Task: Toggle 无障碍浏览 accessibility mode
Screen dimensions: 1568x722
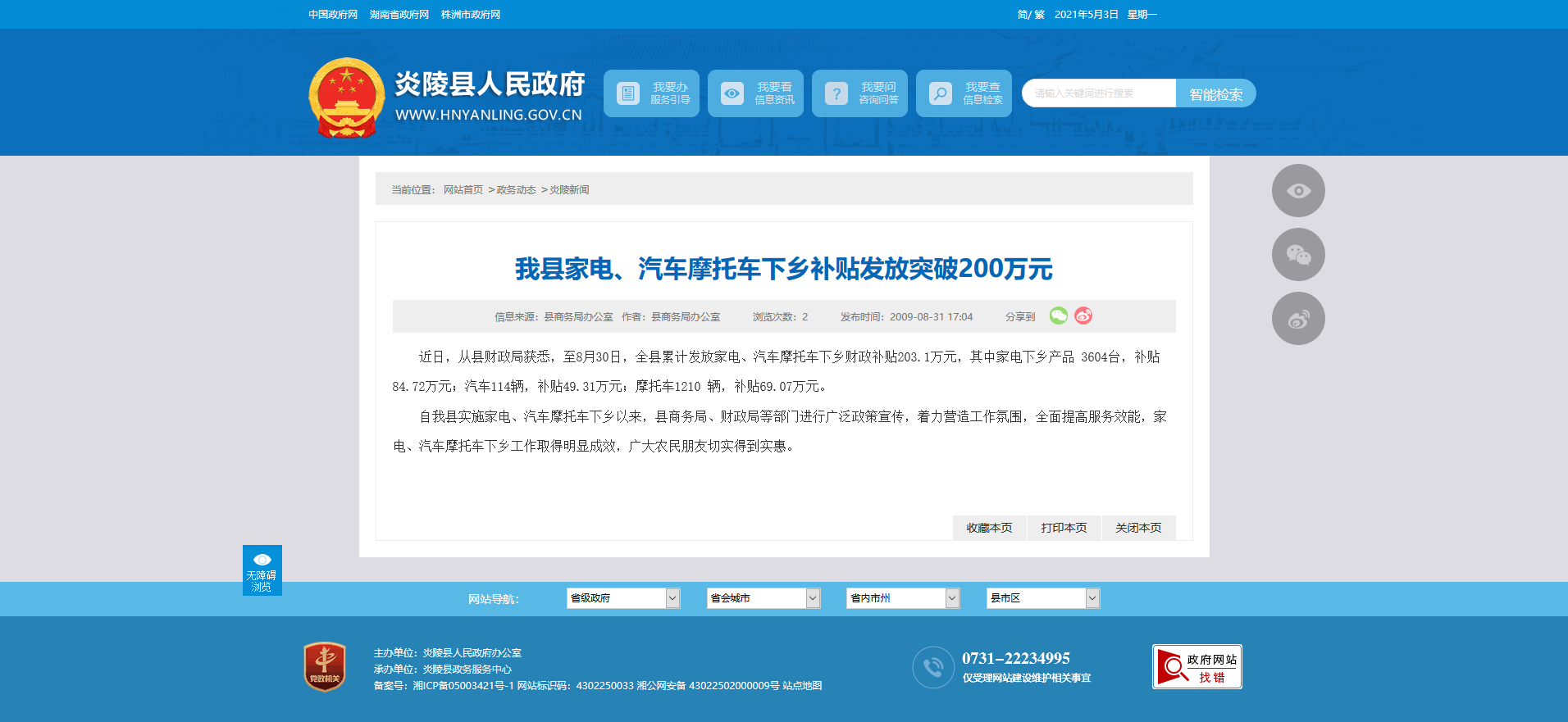Action: tap(262, 570)
